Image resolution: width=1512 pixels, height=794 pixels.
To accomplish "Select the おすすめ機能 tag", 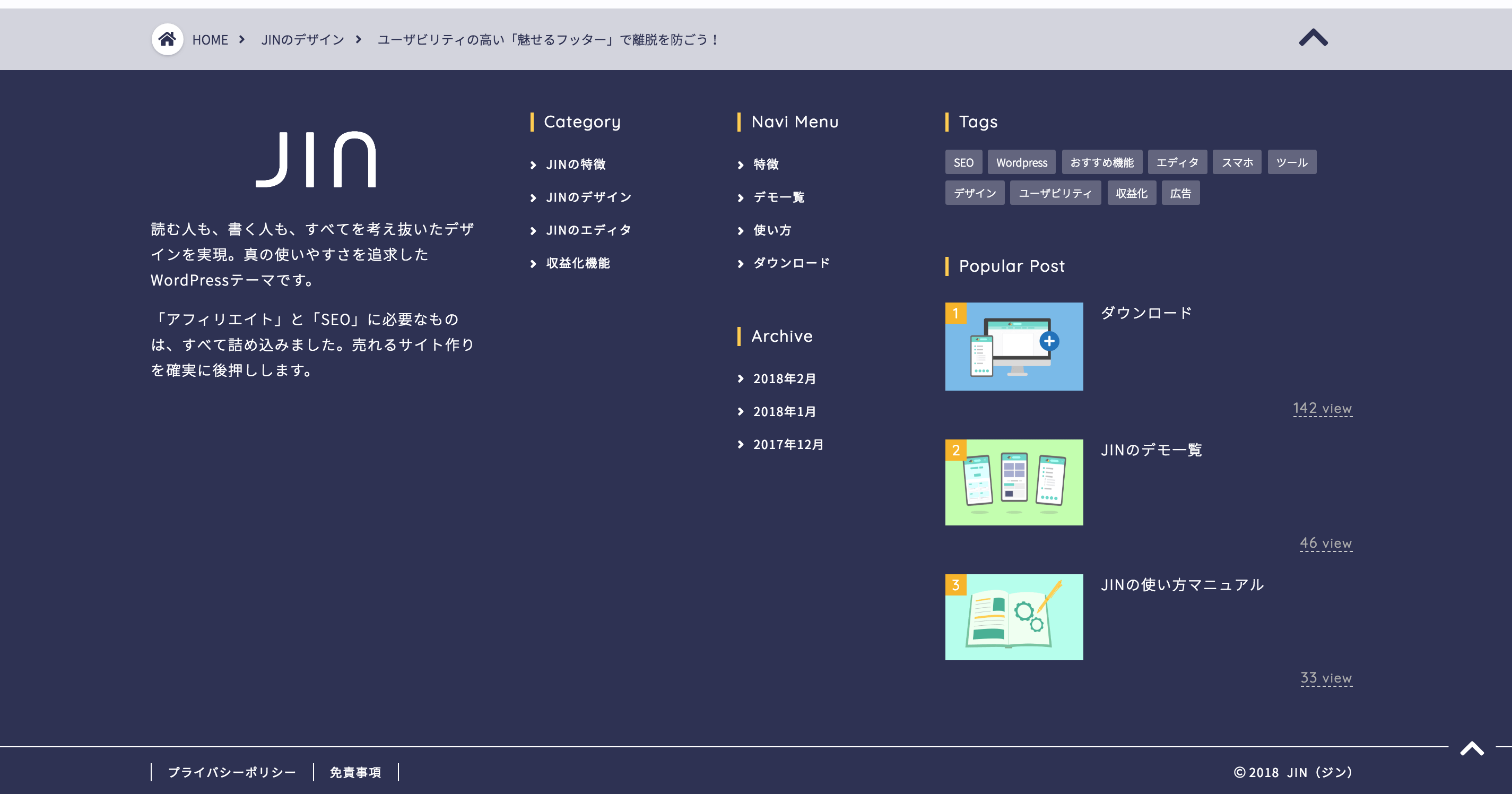I will pos(1102,162).
